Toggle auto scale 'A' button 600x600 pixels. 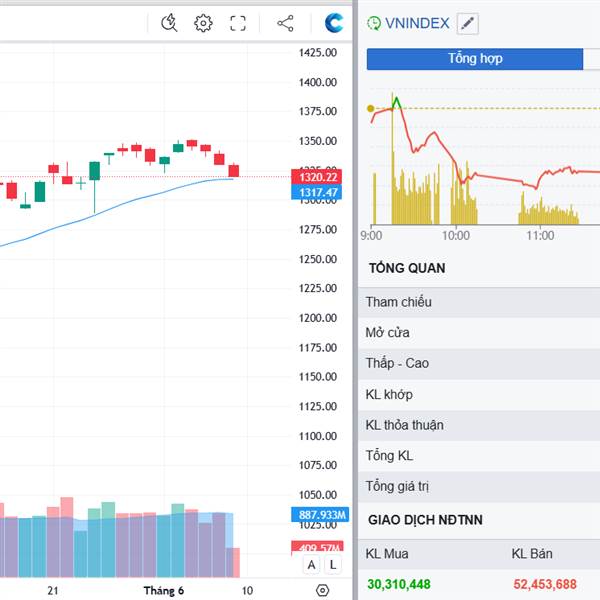(x=311, y=565)
